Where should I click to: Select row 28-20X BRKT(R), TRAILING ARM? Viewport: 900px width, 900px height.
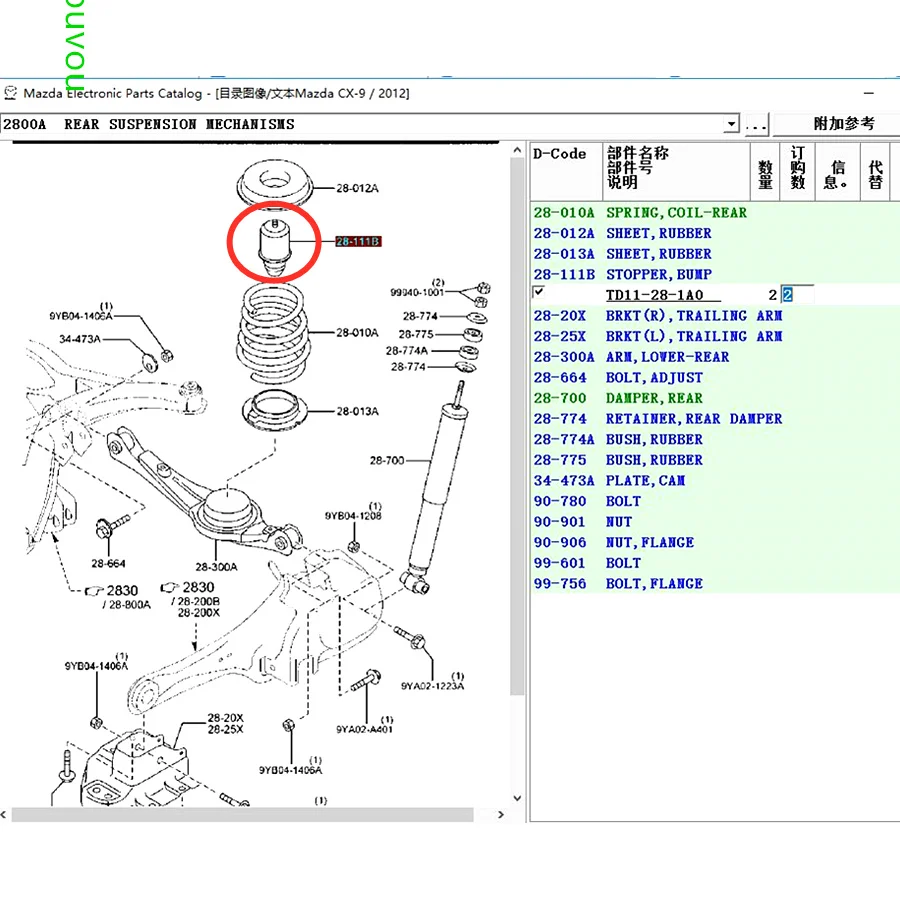(715, 316)
